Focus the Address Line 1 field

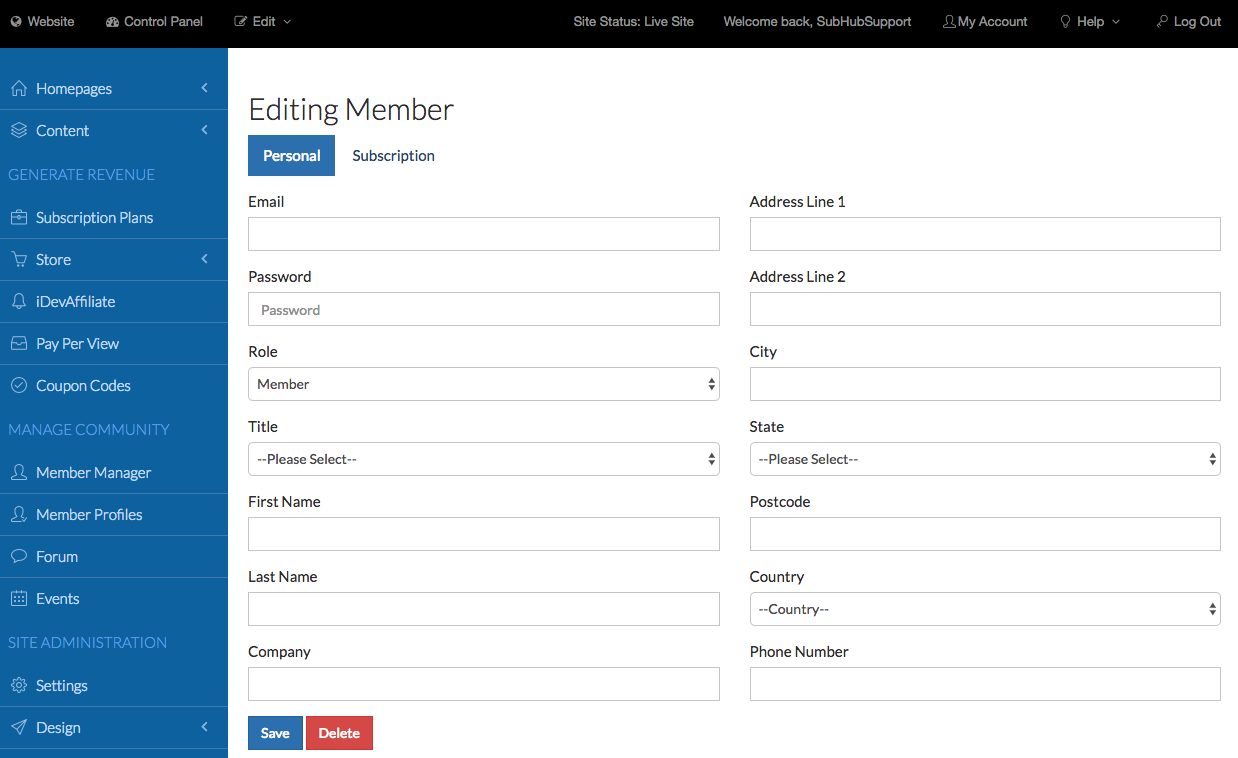985,234
